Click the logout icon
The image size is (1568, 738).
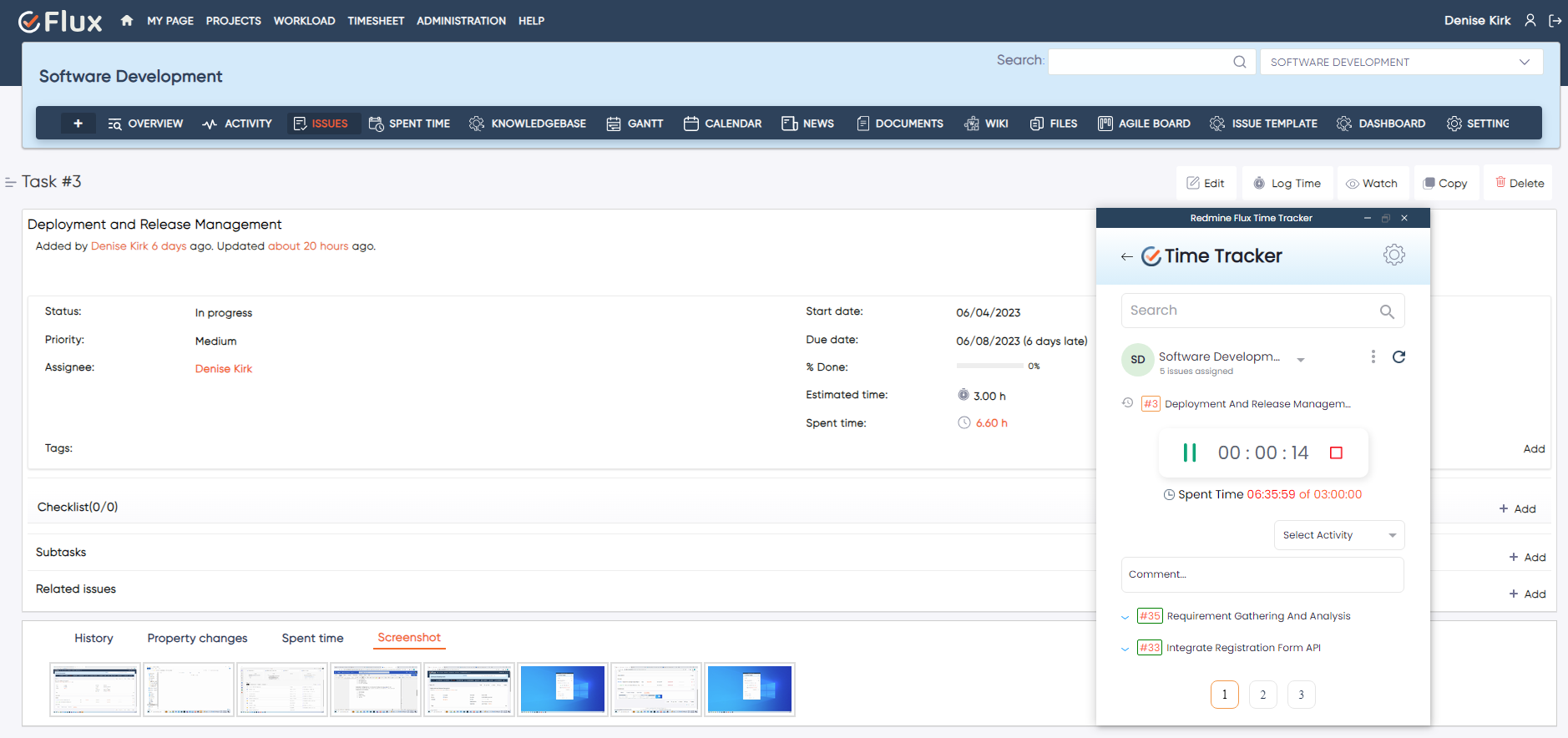point(1555,21)
